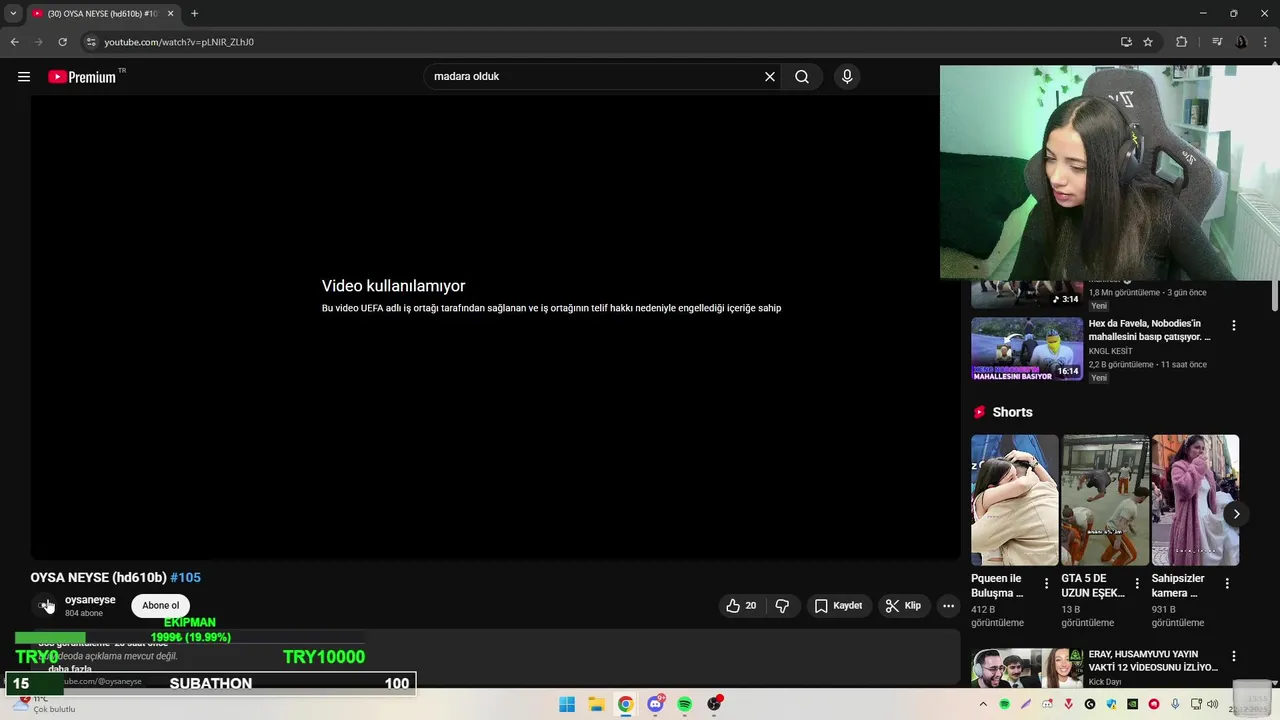Click the tray microphone icon

[1175, 704]
